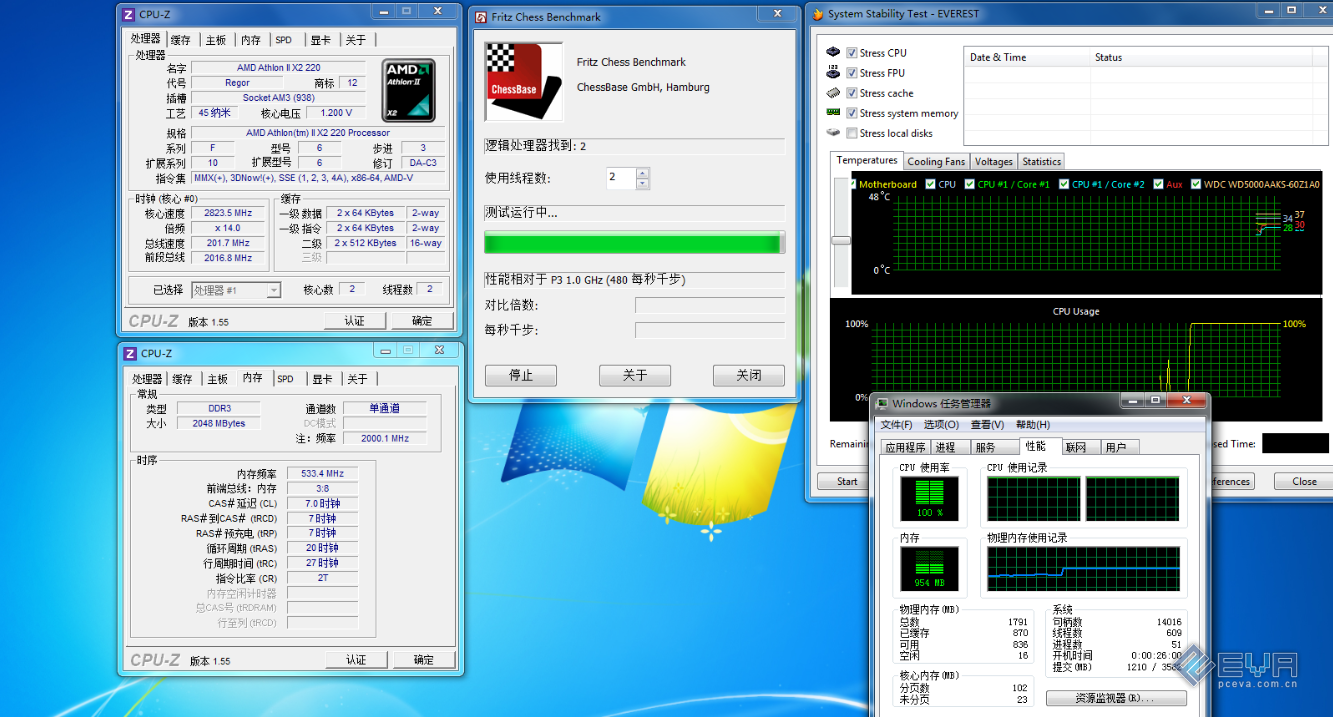Click the EVEREST flame icon in the title bar
This screenshot has height=717, width=1333.
pyautogui.click(x=817, y=14)
